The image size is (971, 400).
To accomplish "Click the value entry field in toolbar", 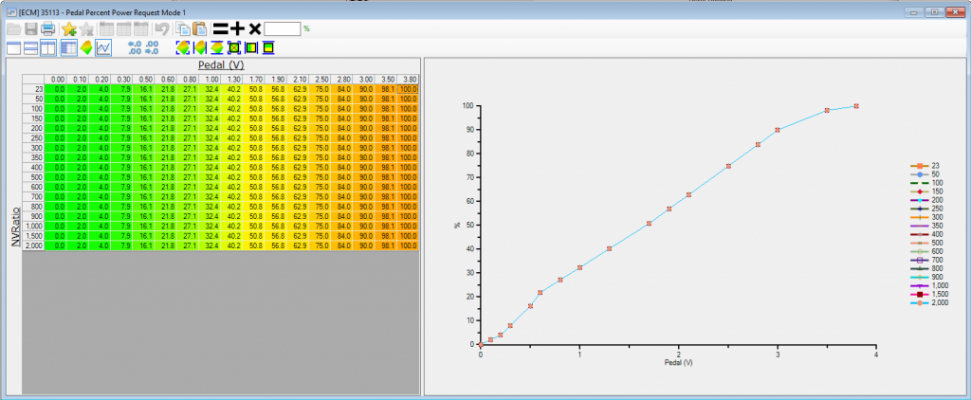I will point(282,28).
